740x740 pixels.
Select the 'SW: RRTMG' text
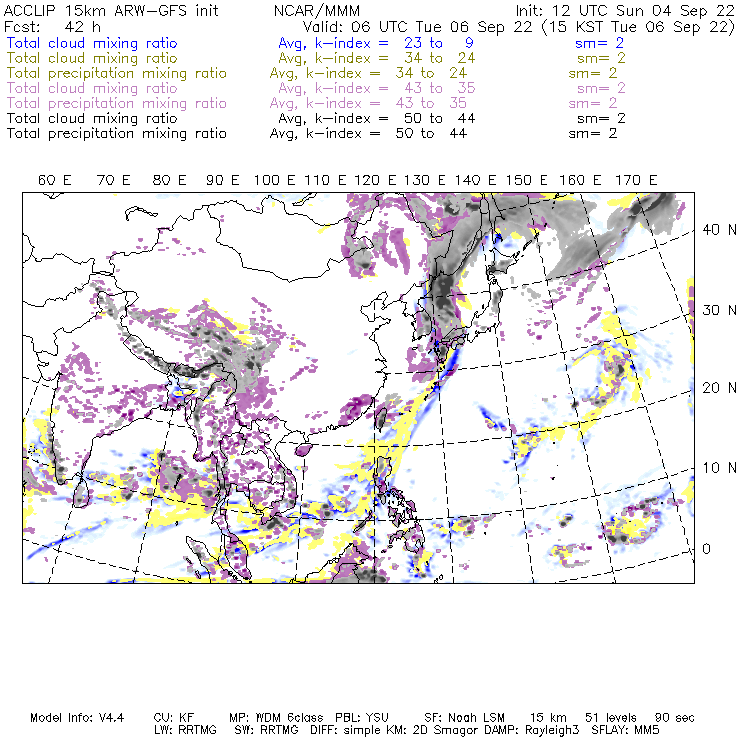(x=267, y=730)
